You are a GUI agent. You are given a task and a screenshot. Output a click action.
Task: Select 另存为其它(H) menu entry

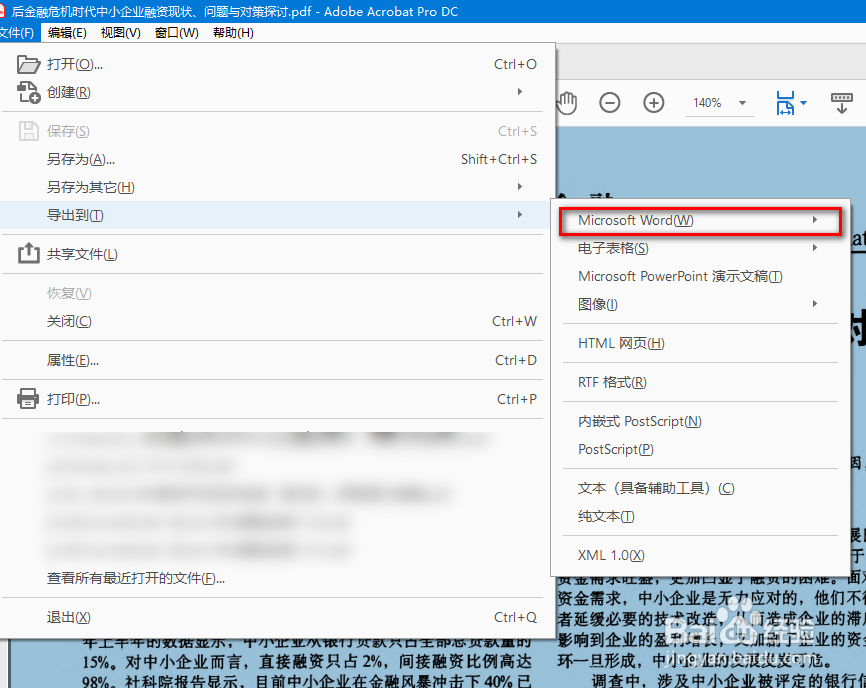pos(276,187)
